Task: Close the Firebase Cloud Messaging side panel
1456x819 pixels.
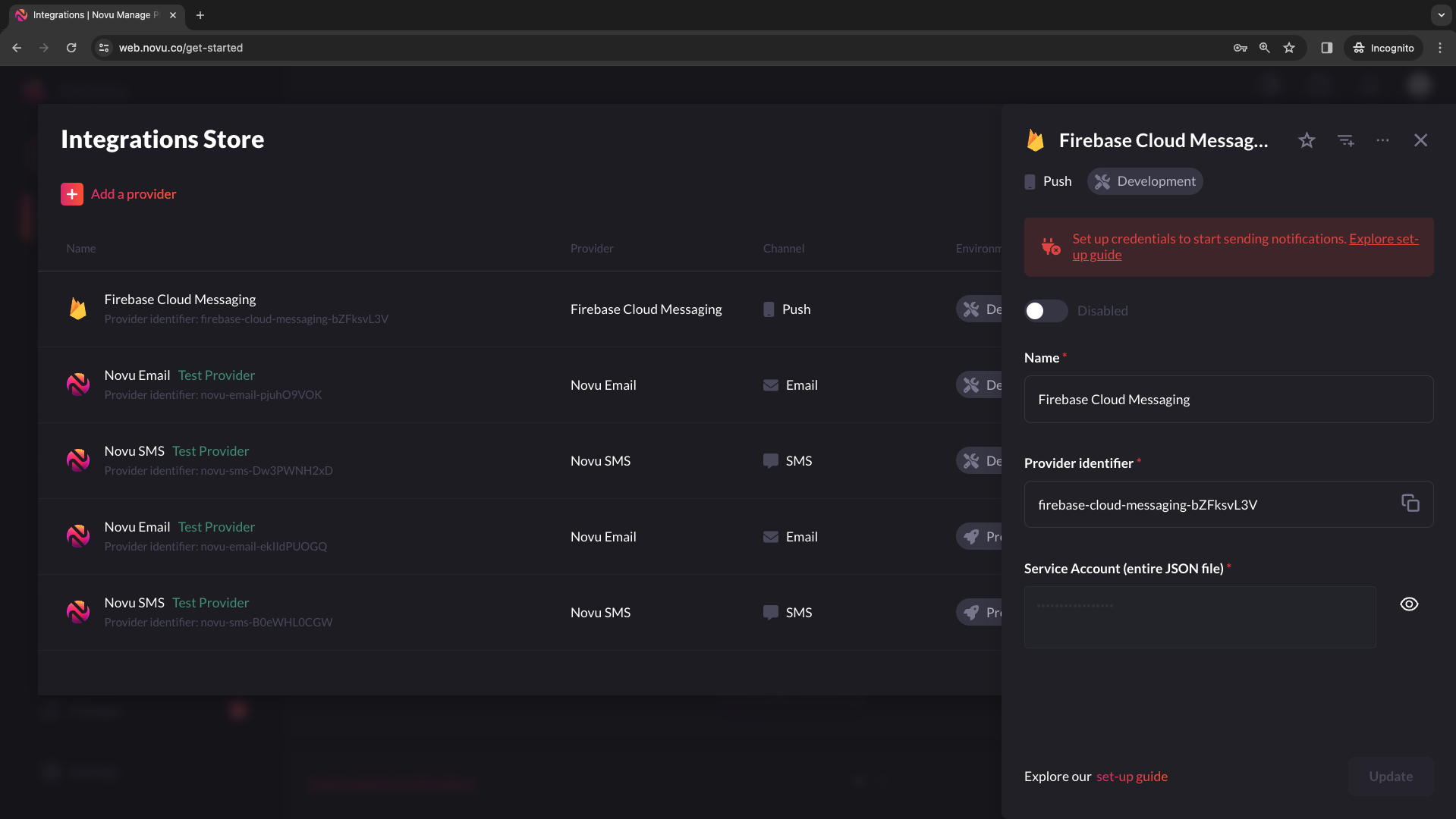Action: 1420,140
